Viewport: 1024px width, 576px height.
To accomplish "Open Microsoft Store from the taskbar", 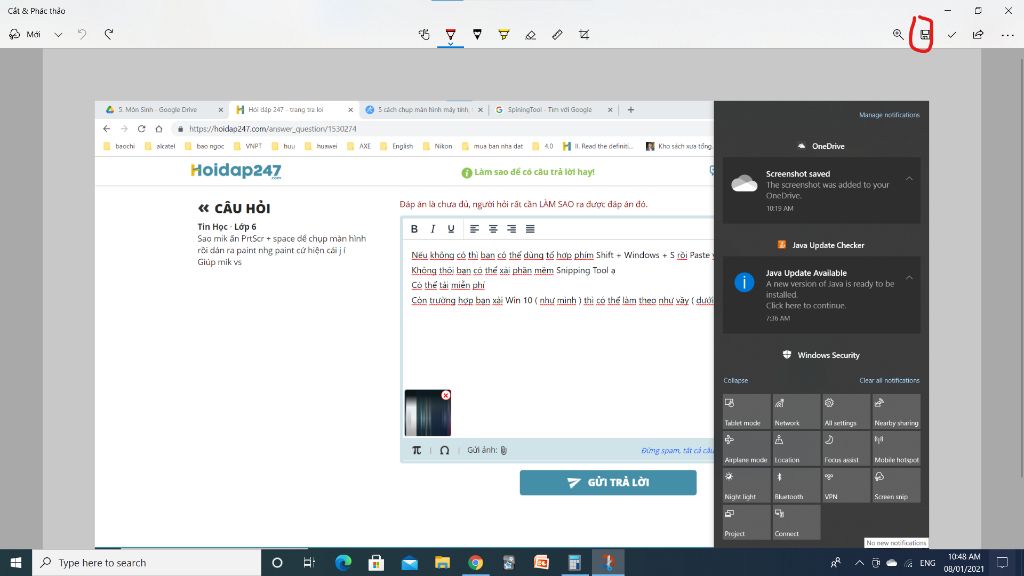I will (376, 562).
